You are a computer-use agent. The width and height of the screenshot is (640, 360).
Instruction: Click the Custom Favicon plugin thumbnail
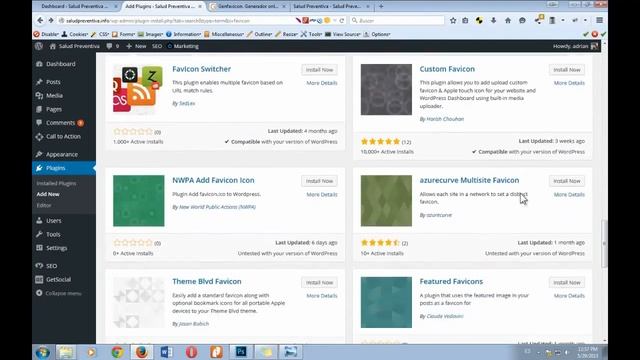click(386, 89)
